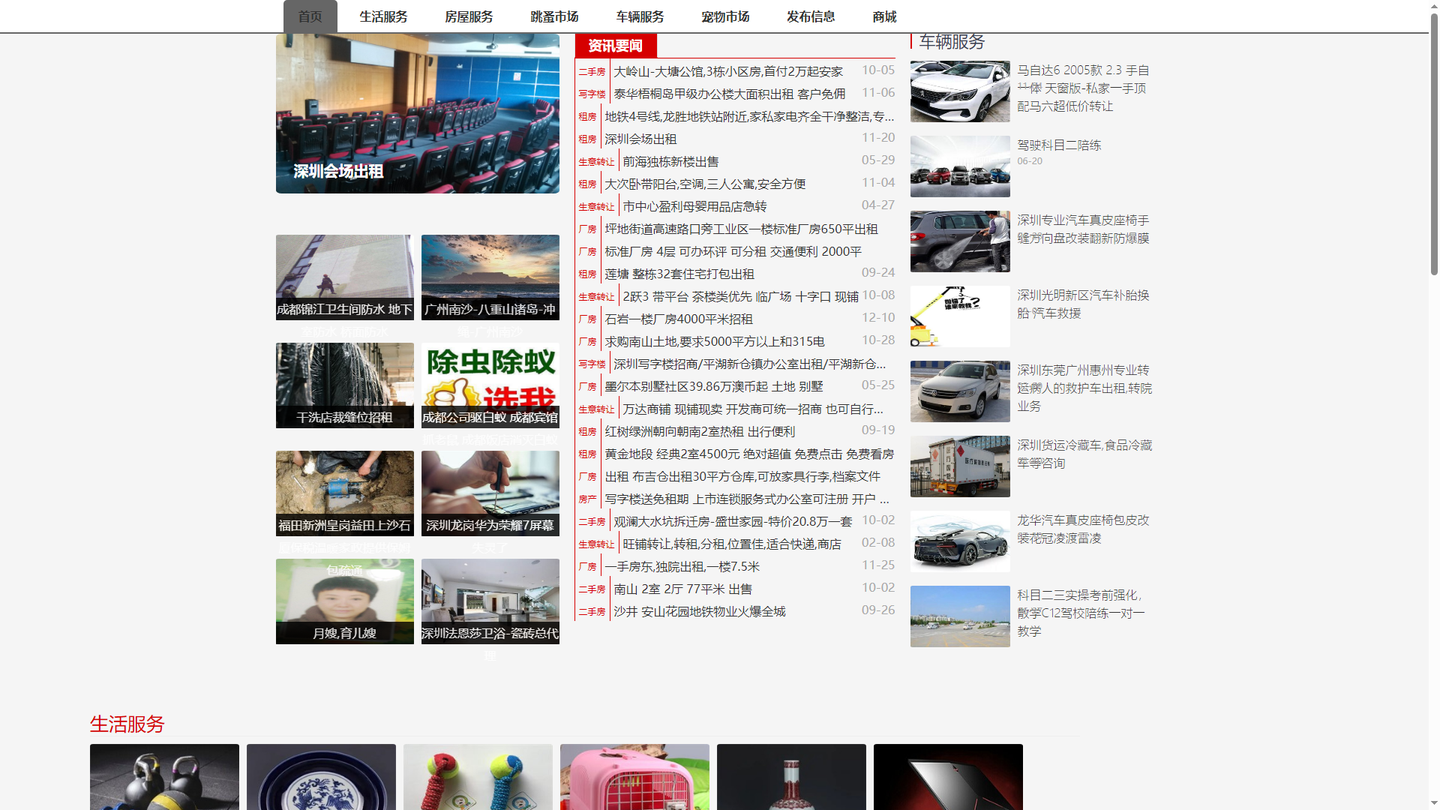Screen dimensions: 1440x810
Task: Open the 生活服务 section heading
Action: (127, 724)
